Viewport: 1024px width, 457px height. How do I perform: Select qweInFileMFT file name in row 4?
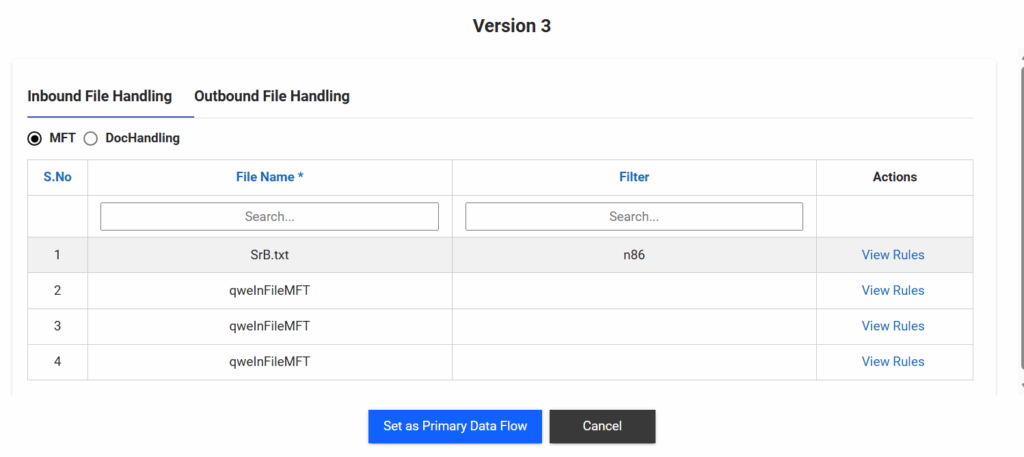pyautogui.click(x=269, y=362)
